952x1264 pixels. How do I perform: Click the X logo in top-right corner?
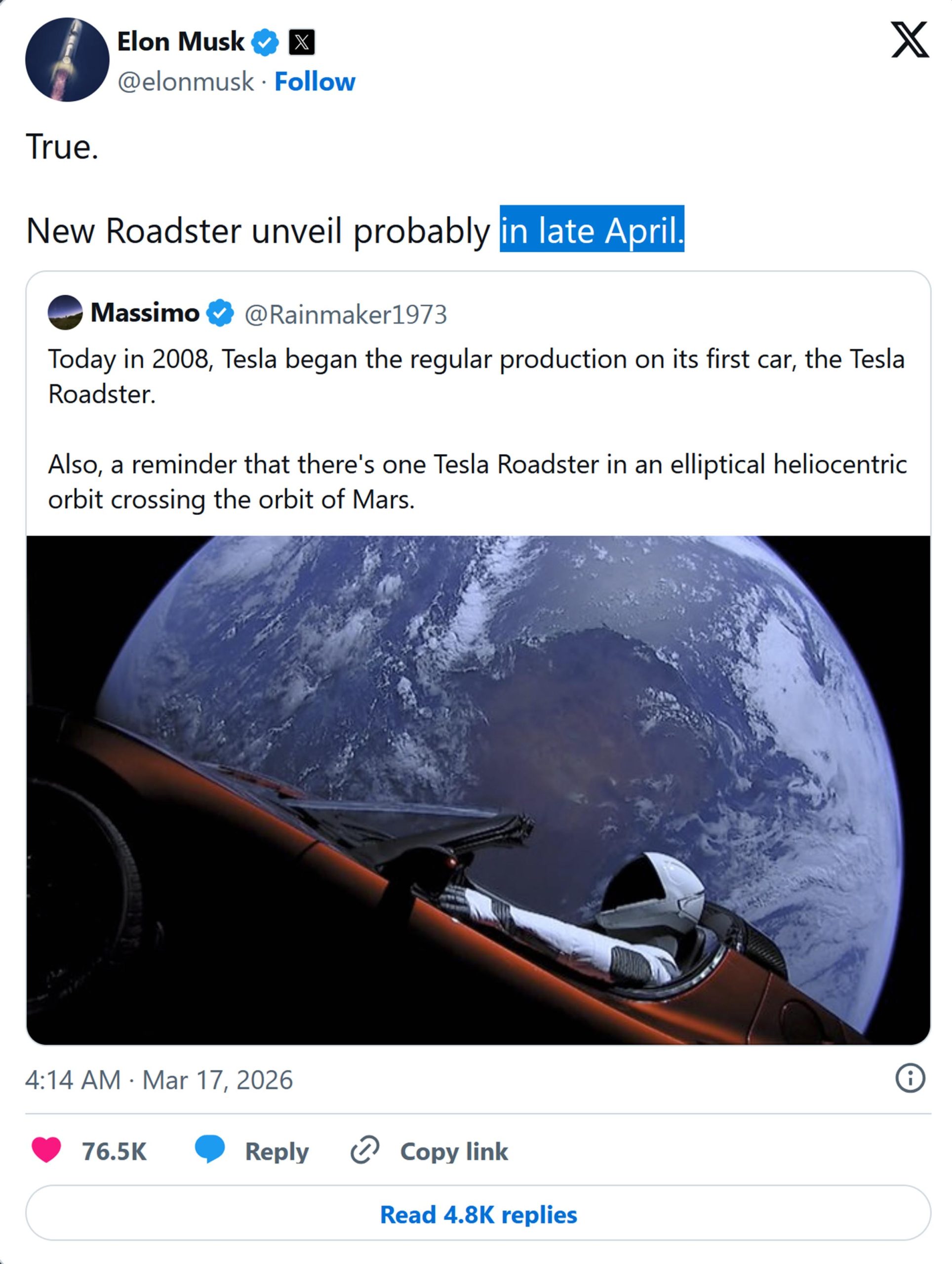point(909,40)
